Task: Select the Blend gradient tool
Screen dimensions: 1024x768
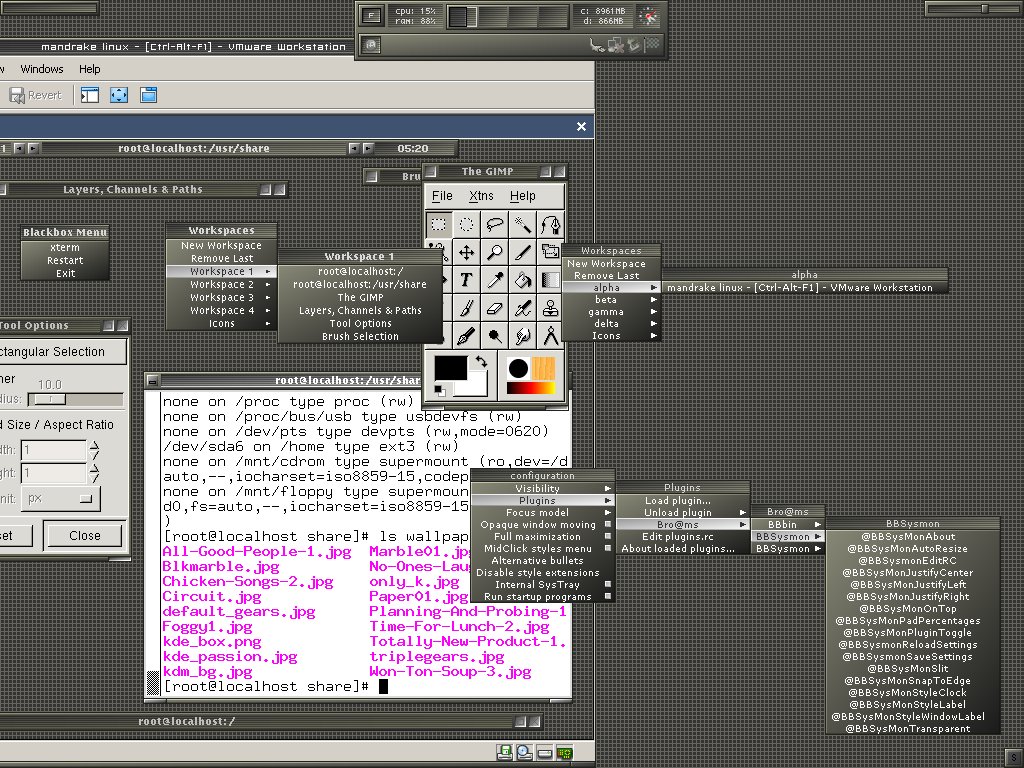Action: [551, 281]
